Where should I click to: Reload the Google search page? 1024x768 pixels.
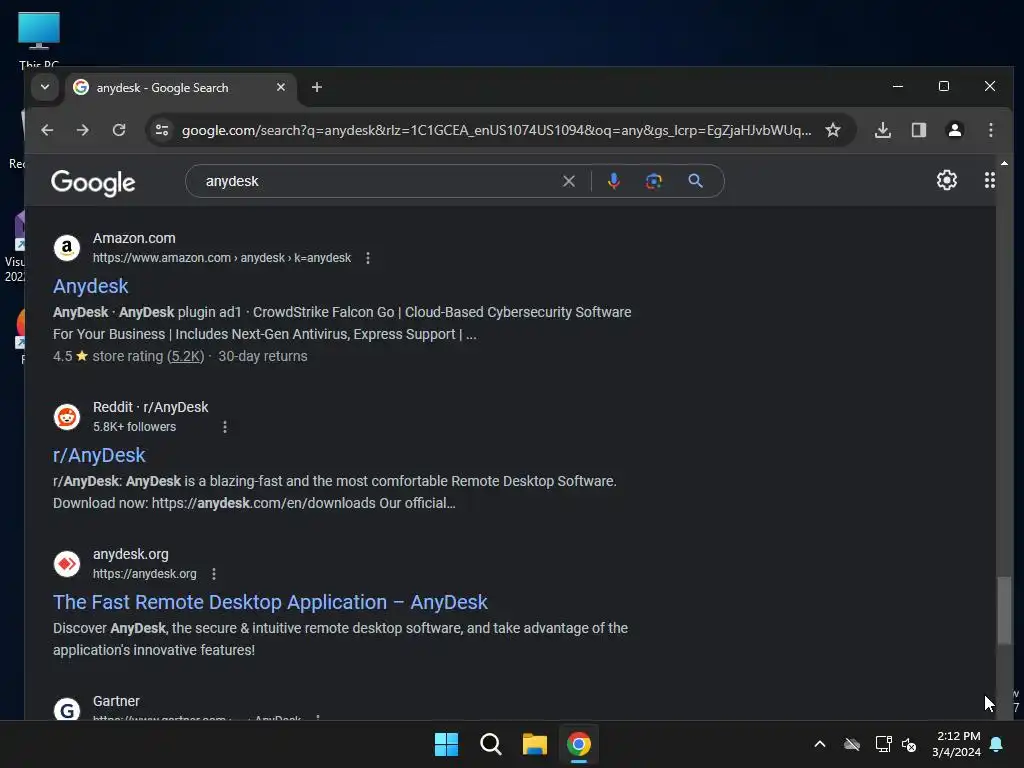119,130
